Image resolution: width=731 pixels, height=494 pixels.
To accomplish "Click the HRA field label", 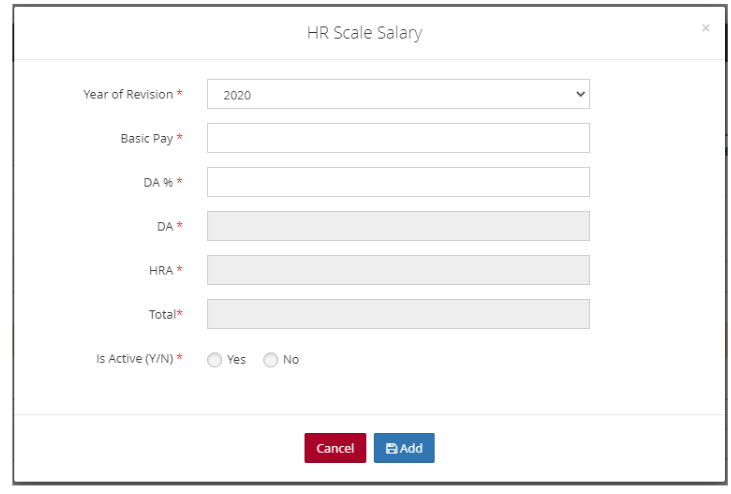I will pyautogui.click(x=160, y=270).
